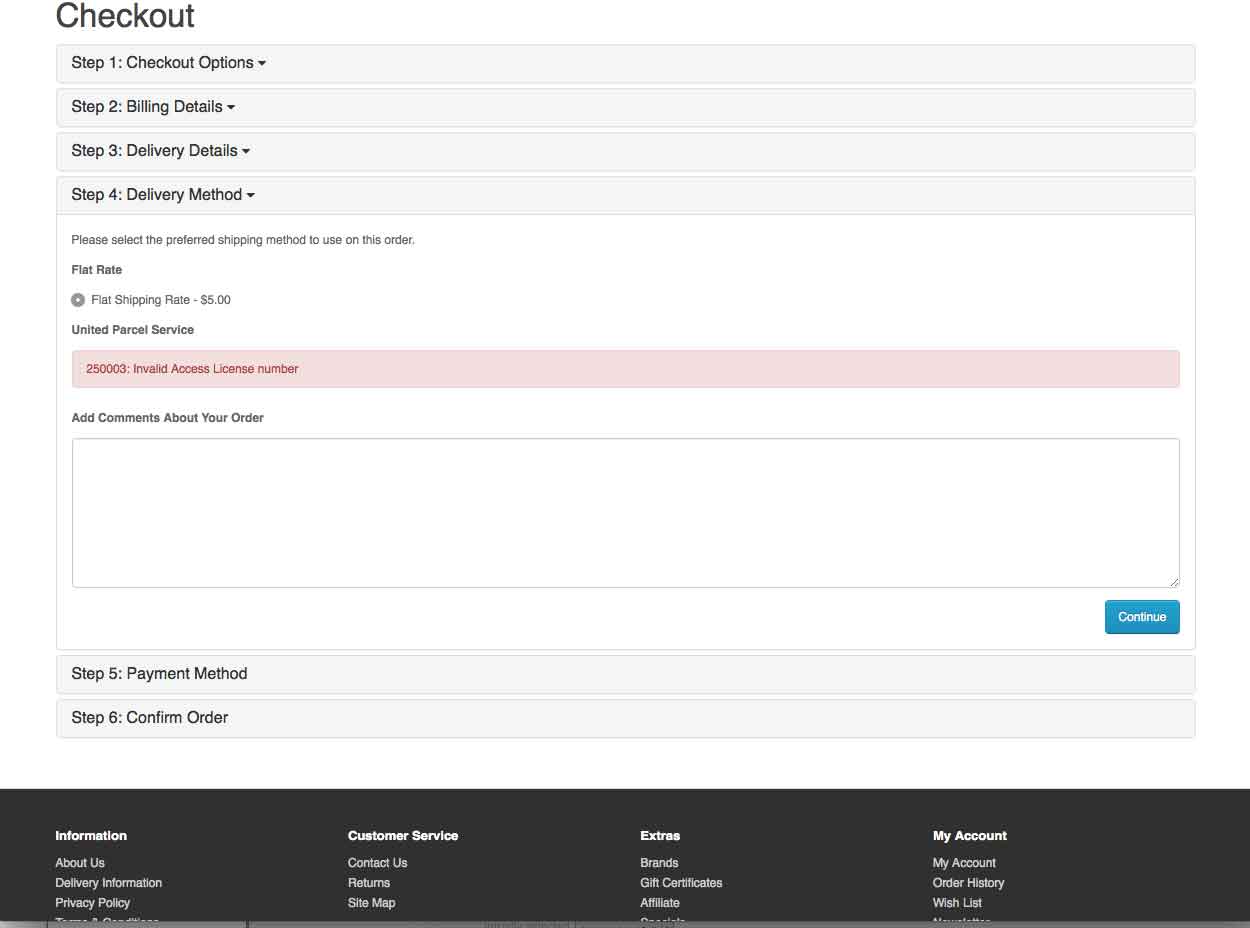Open the Brands footer link
This screenshot has width=1250, height=928.
(x=659, y=863)
